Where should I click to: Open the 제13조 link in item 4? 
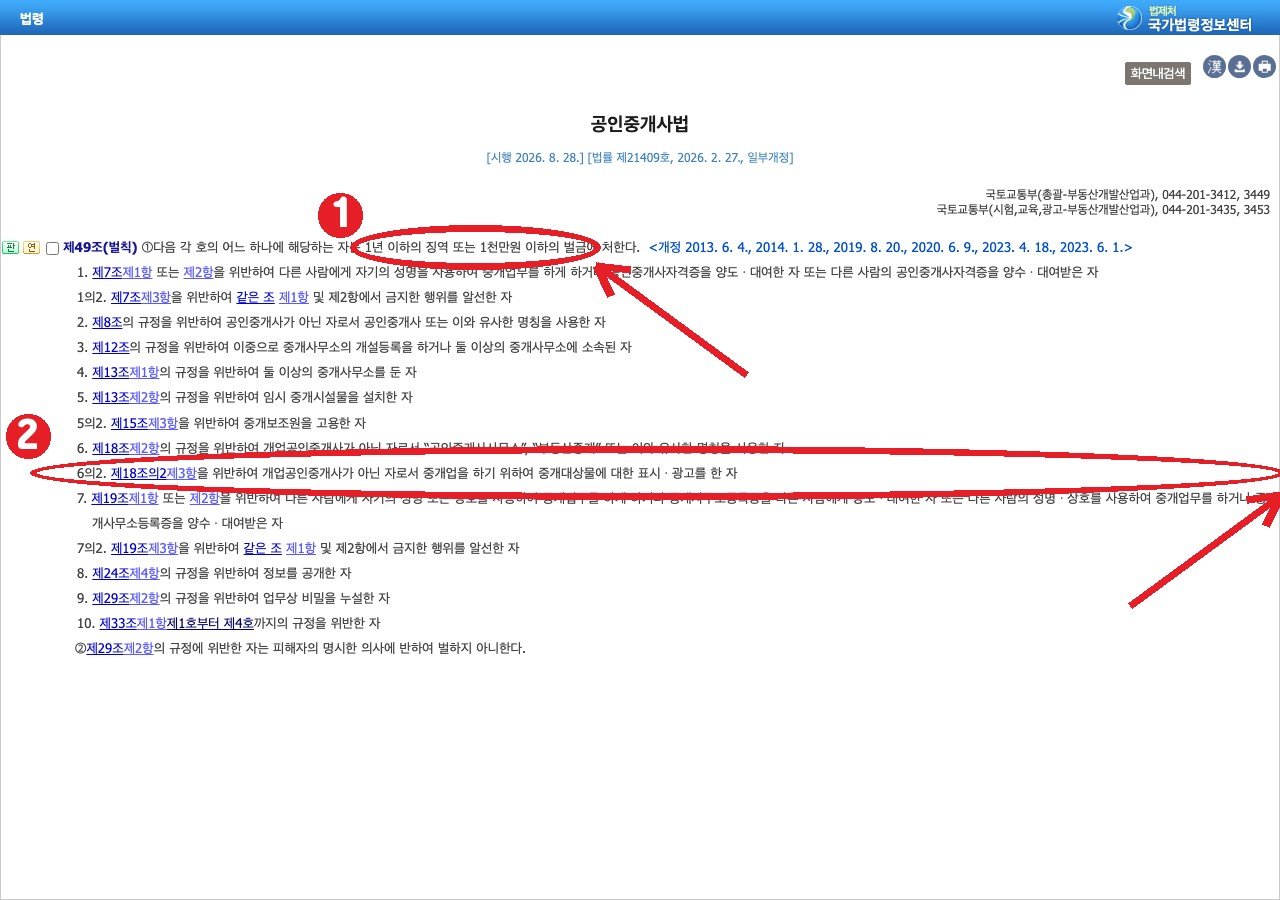tap(111, 372)
